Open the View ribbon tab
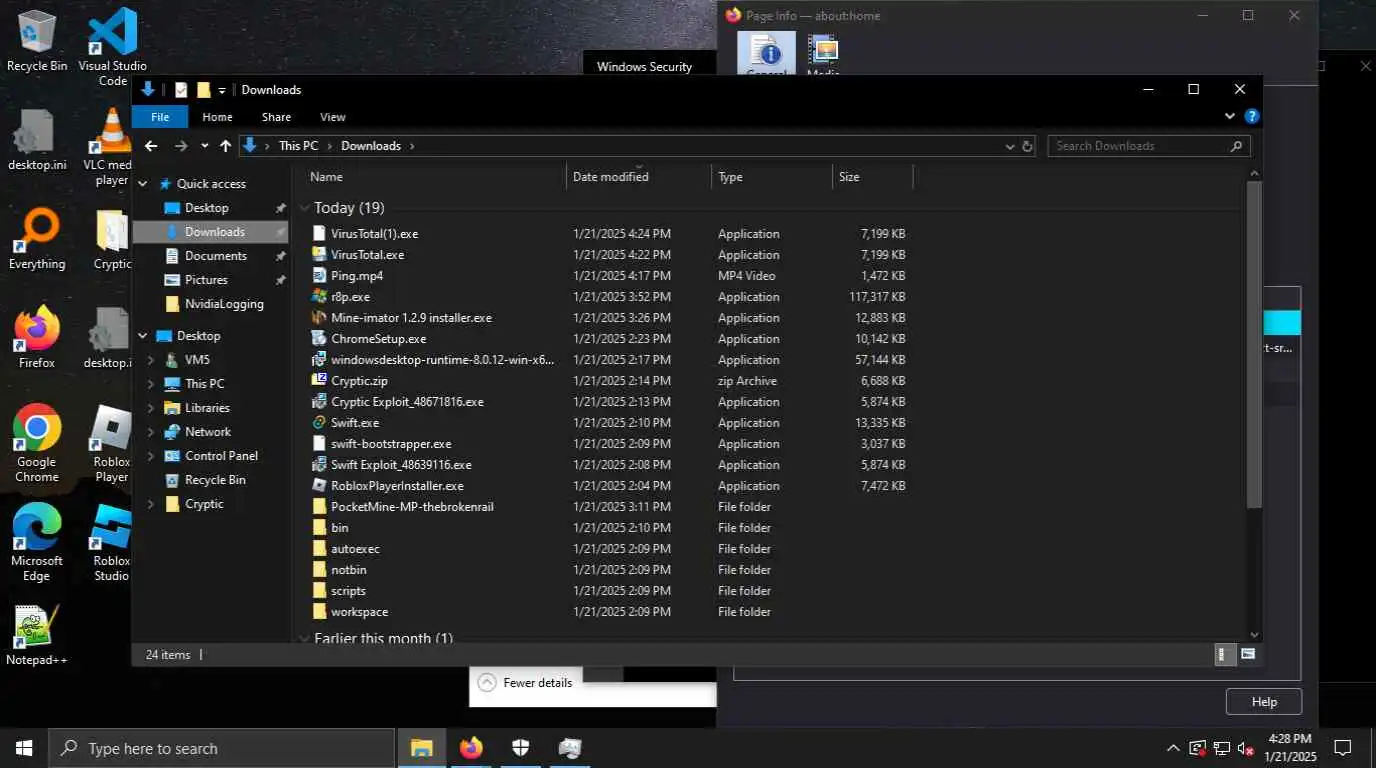Image resolution: width=1376 pixels, height=768 pixels. pos(333,117)
